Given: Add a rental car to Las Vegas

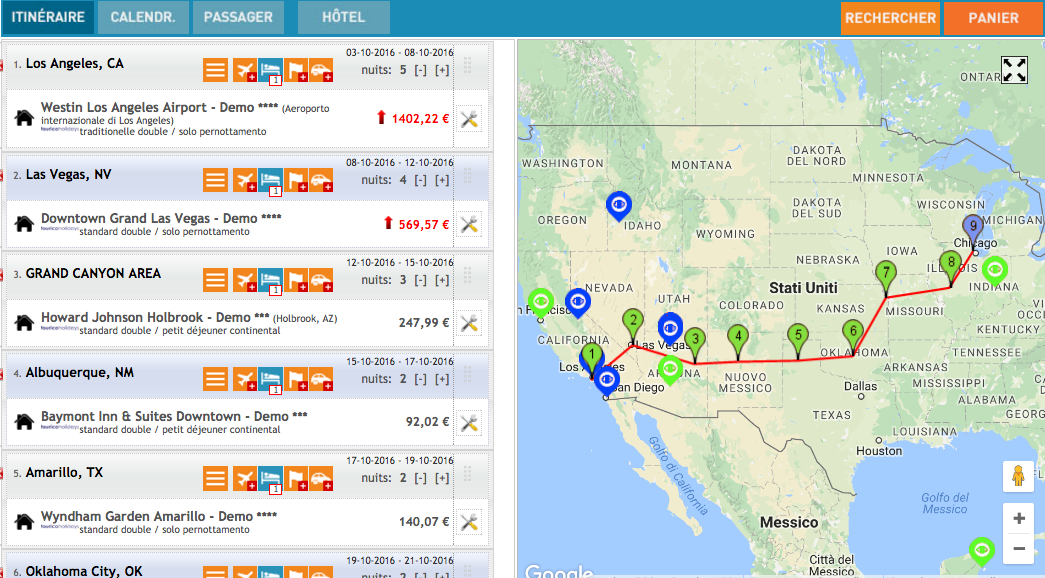Looking at the screenshot, I should click(321, 180).
